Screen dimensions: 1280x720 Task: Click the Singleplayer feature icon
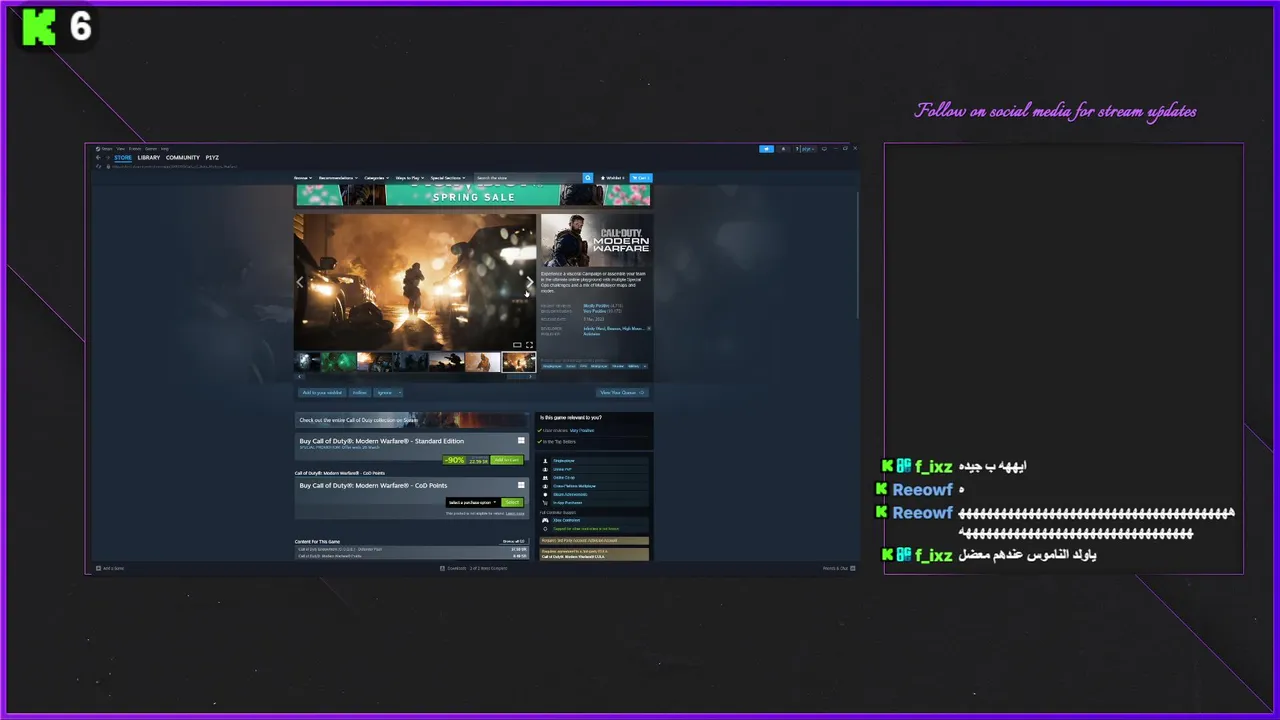pos(545,461)
